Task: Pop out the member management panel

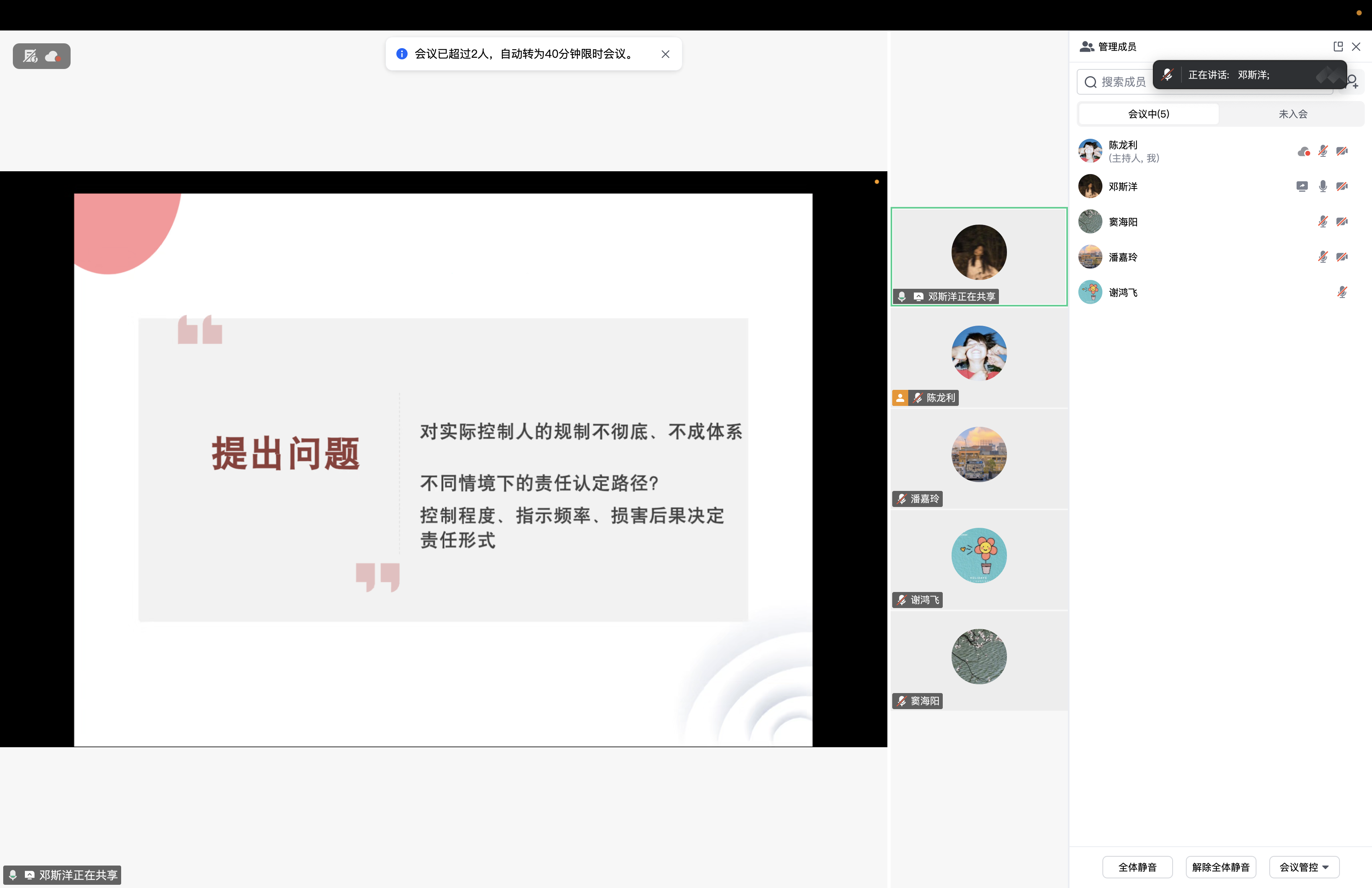Action: 1338,47
